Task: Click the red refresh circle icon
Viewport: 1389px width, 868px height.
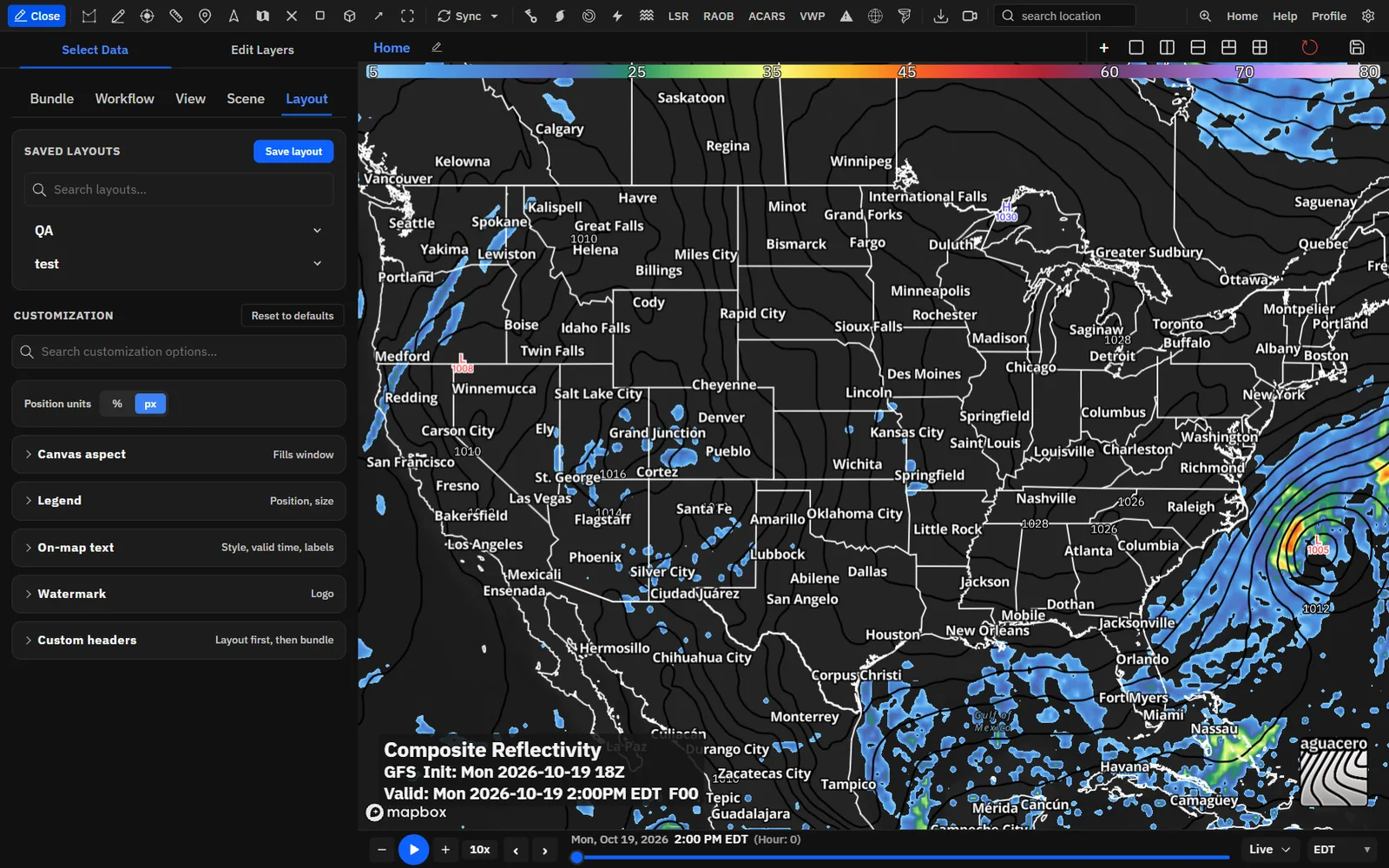Action: point(1309,47)
